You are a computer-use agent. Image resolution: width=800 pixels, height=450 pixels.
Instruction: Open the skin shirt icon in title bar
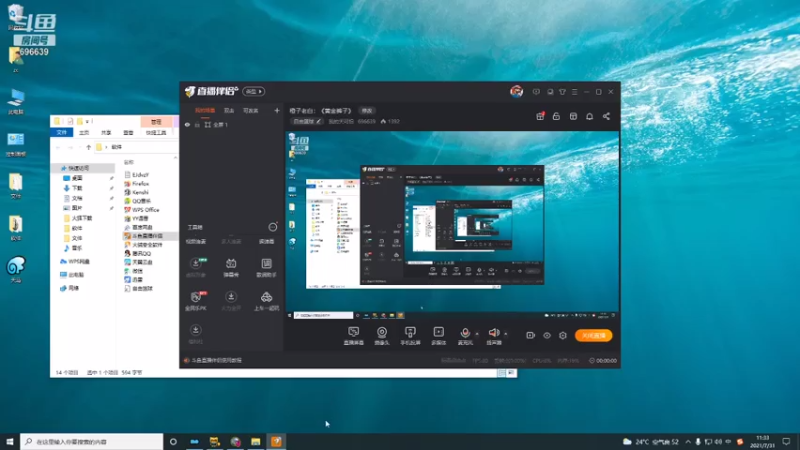click(562, 92)
